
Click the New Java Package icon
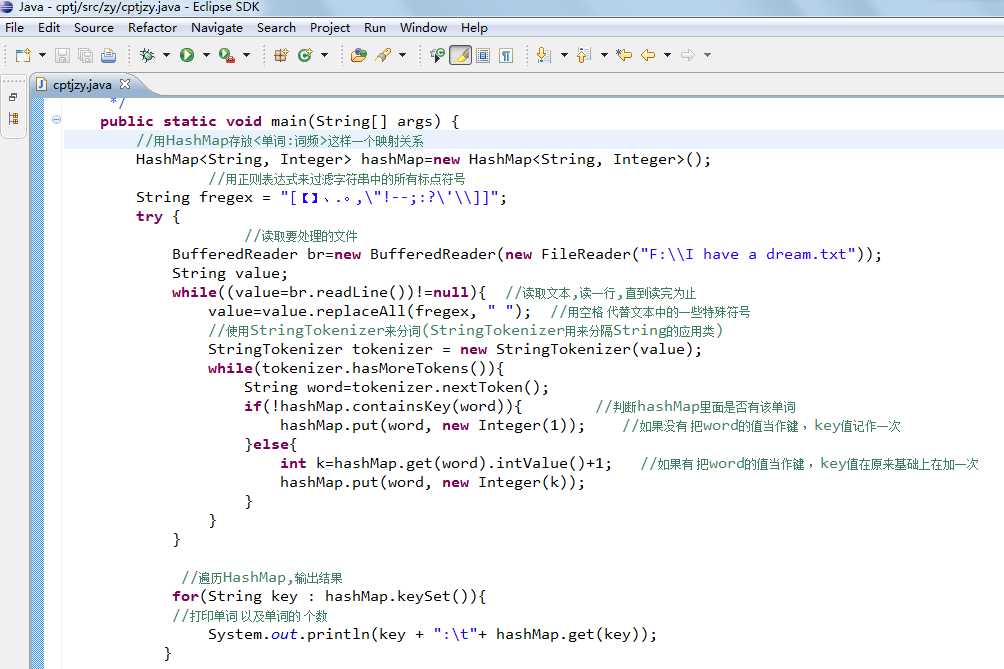pos(281,56)
